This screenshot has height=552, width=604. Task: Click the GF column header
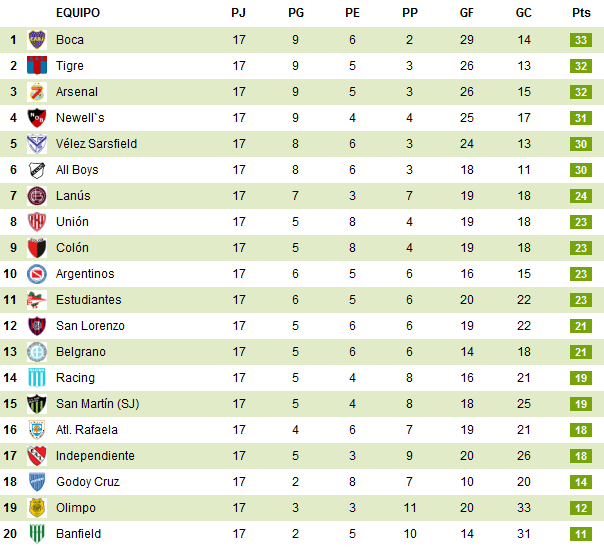coord(467,13)
